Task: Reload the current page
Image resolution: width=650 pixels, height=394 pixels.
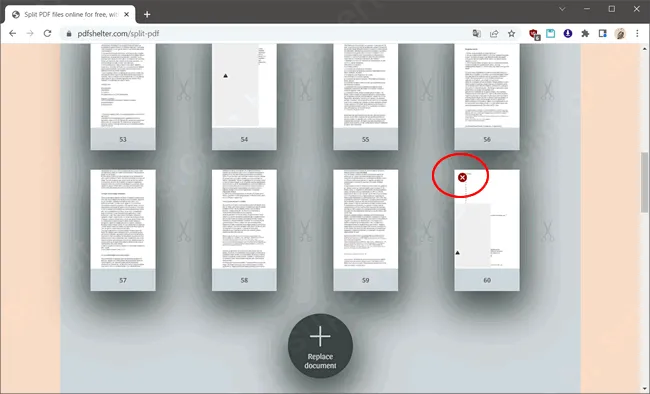Action: click(x=47, y=34)
